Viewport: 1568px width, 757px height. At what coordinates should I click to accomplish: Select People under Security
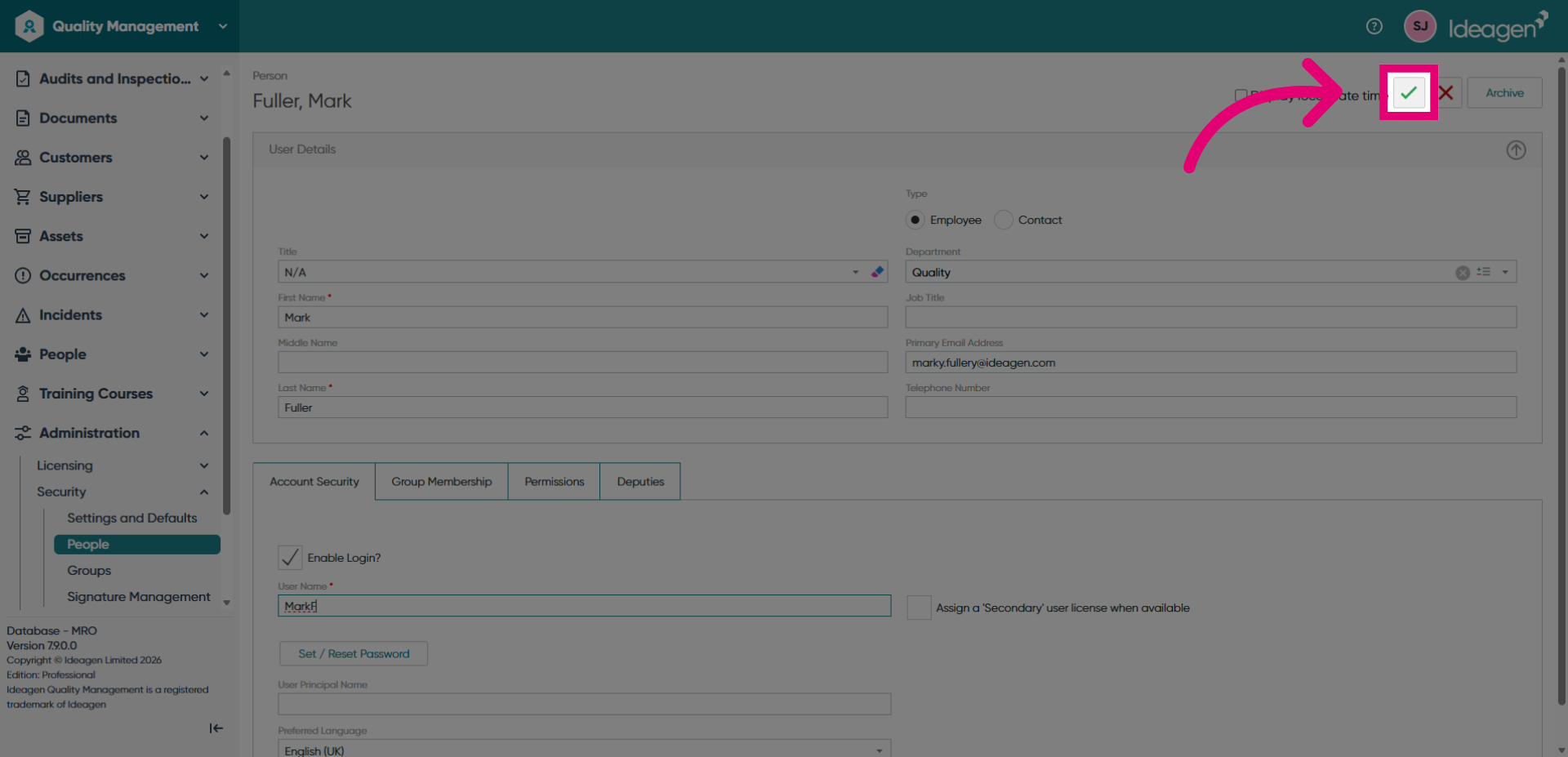(137, 545)
